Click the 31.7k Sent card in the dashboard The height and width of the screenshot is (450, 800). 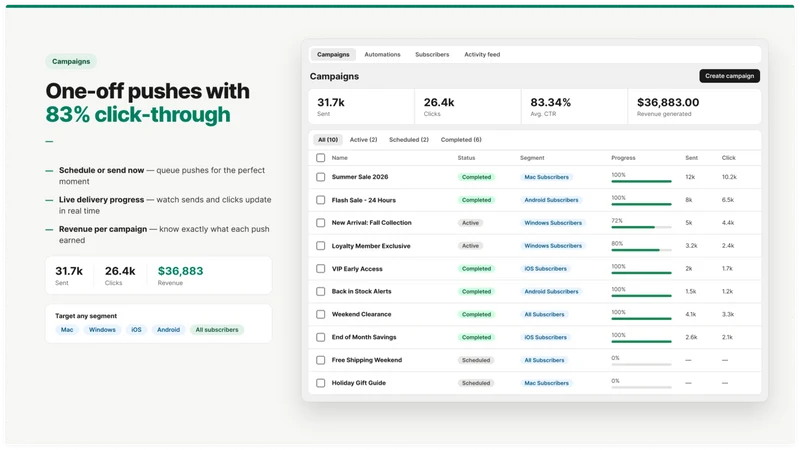(x=361, y=107)
